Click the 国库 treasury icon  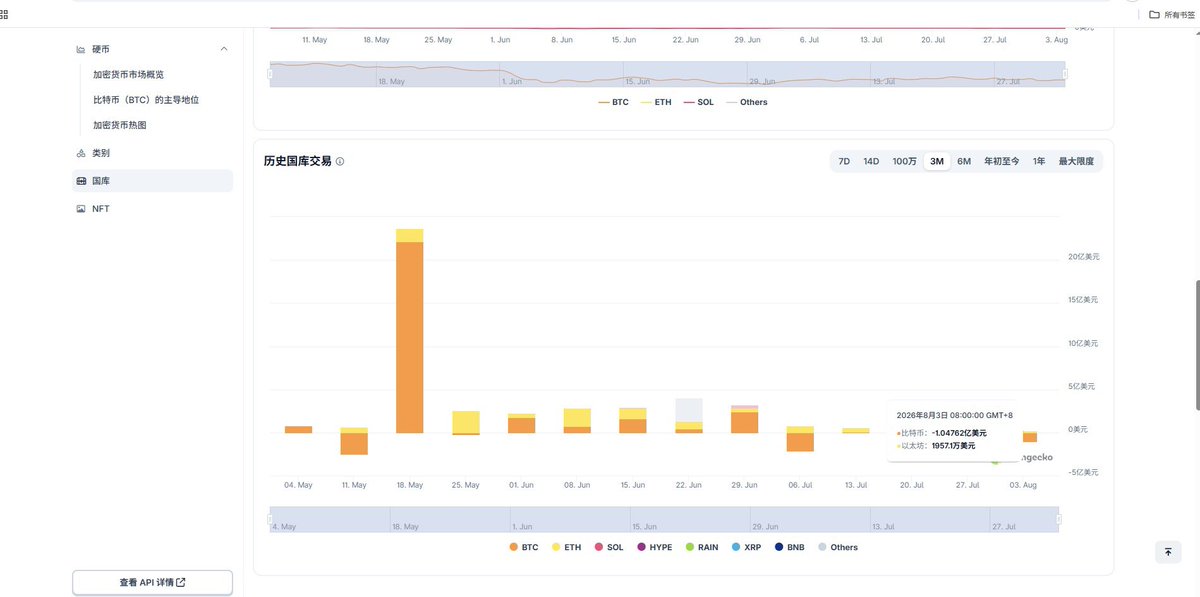point(81,181)
